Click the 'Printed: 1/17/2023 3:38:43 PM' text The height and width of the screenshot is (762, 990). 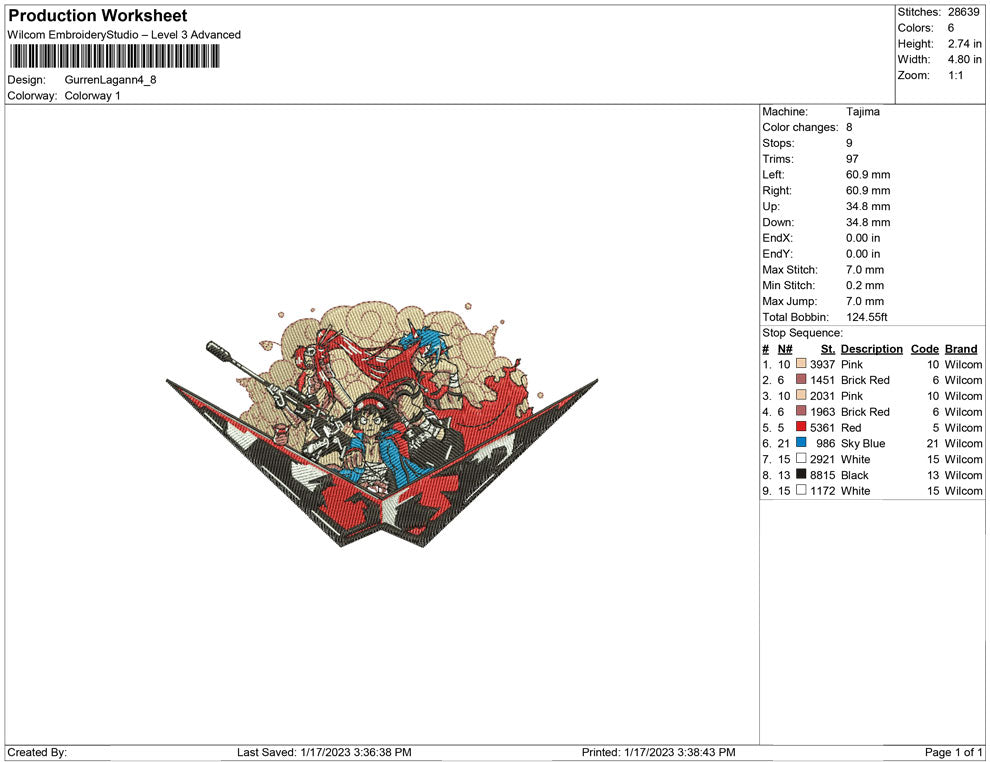tap(659, 752)
